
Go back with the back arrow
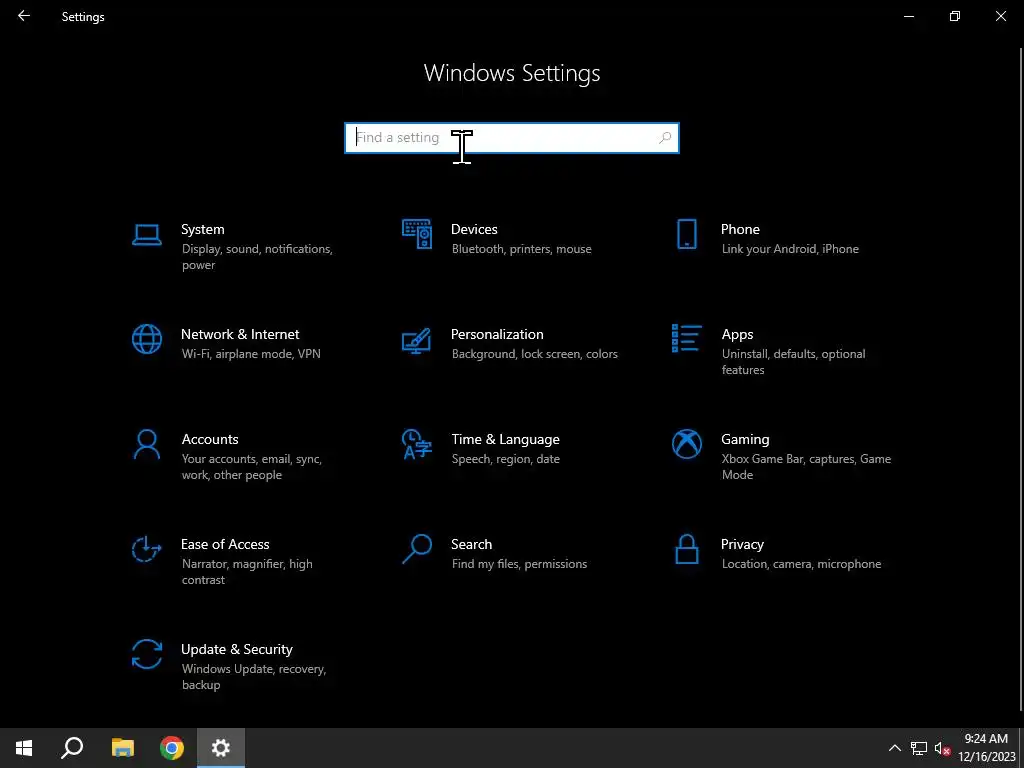click(x=24, y=16)
